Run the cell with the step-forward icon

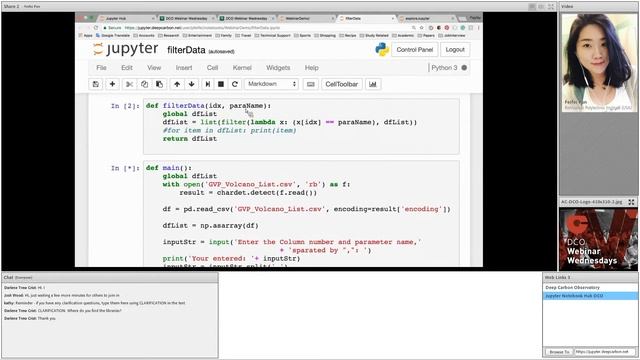[x=207, y=84]
